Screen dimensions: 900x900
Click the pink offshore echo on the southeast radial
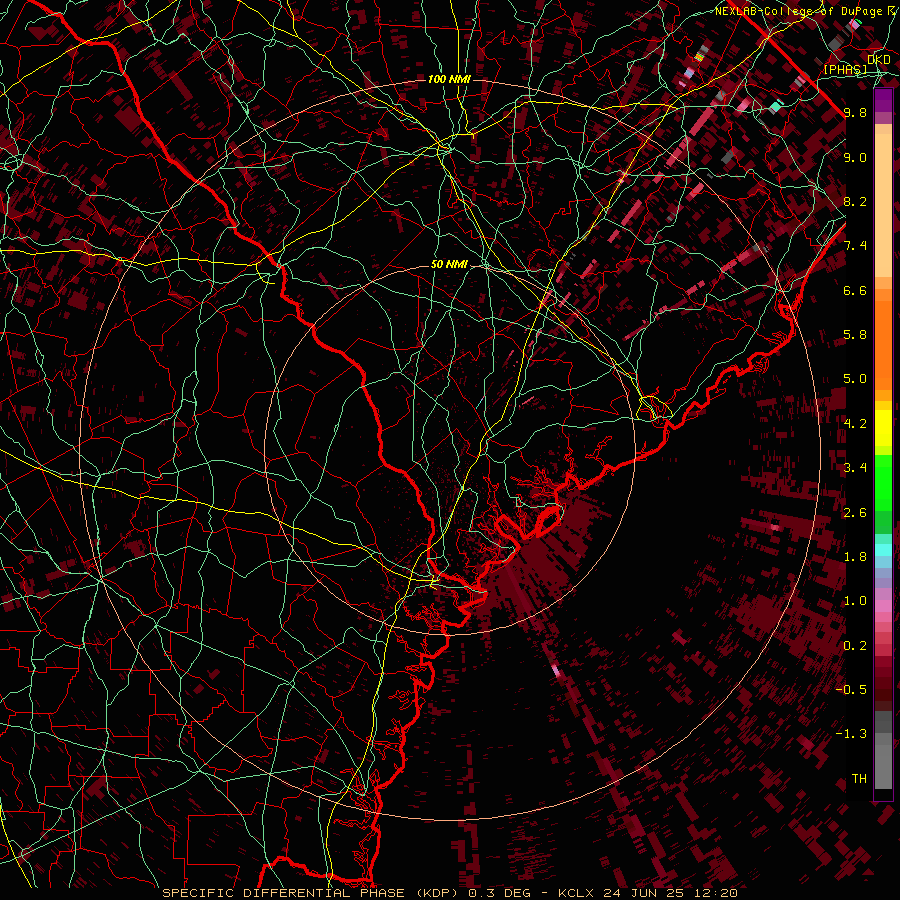pyautogui.click(x=555, y=670)
